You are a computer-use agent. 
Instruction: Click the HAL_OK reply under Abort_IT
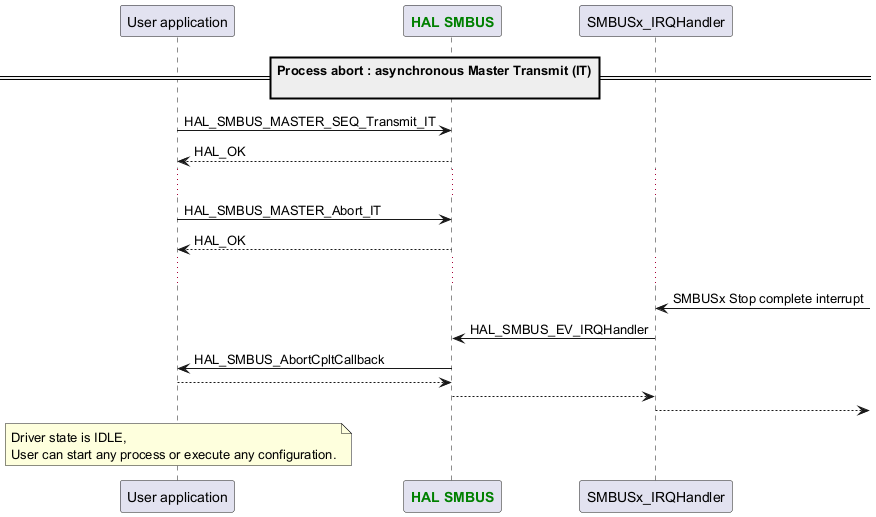[220, 241]
